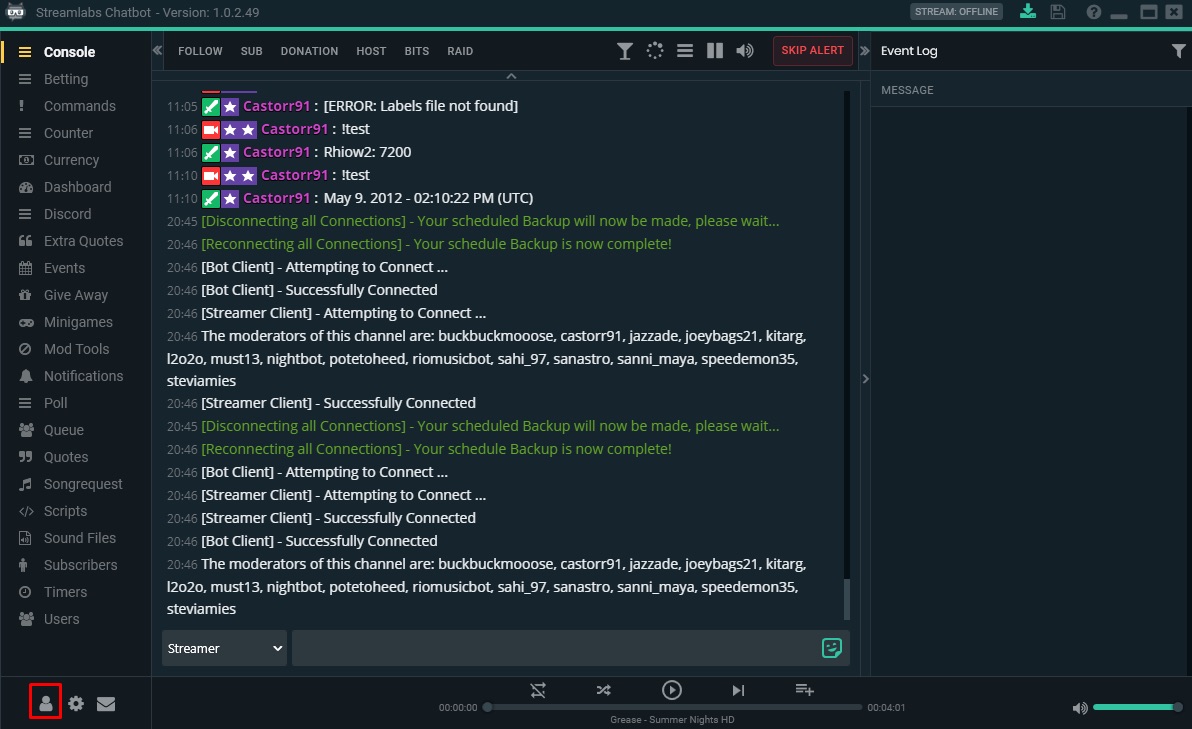This screenshot has width=1192, height=729.
Task: Collapse the left sidebar with double chevron
Action: coord(157,51)
